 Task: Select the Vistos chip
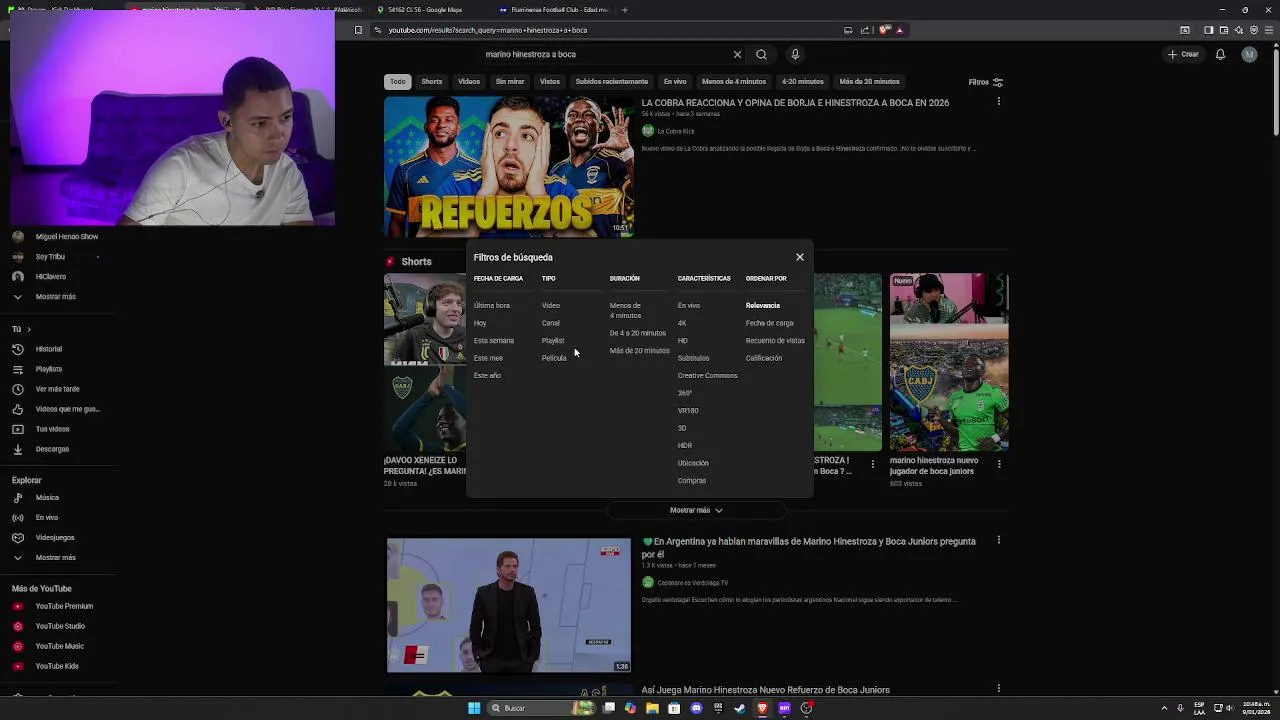point(550,81)
